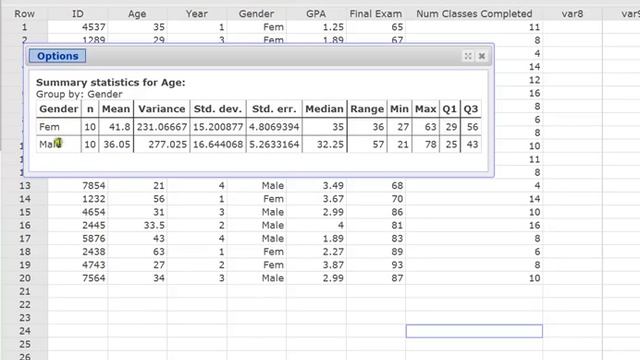Image resolution: width=640 pixels, height=360 pixels.
Task: Select the Age column header
Action: (x=137, y=14)
